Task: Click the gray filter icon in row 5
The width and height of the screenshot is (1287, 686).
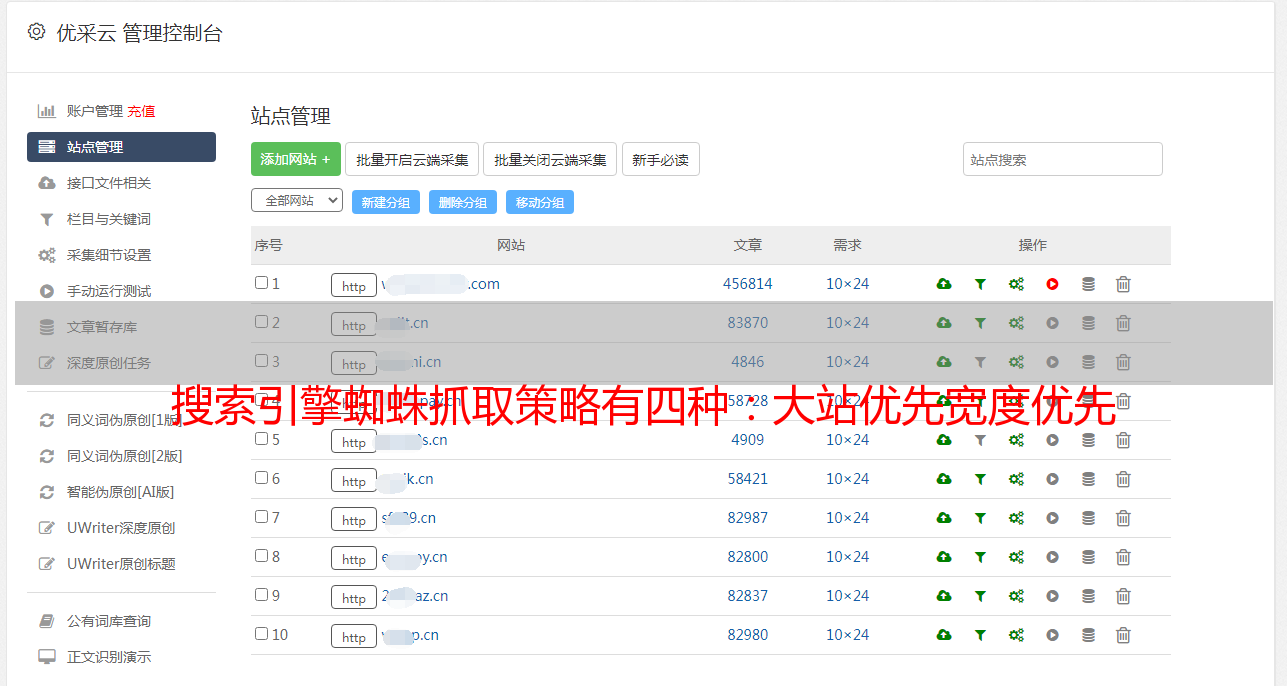Action: pyautogui.click(x=980, y=440)
